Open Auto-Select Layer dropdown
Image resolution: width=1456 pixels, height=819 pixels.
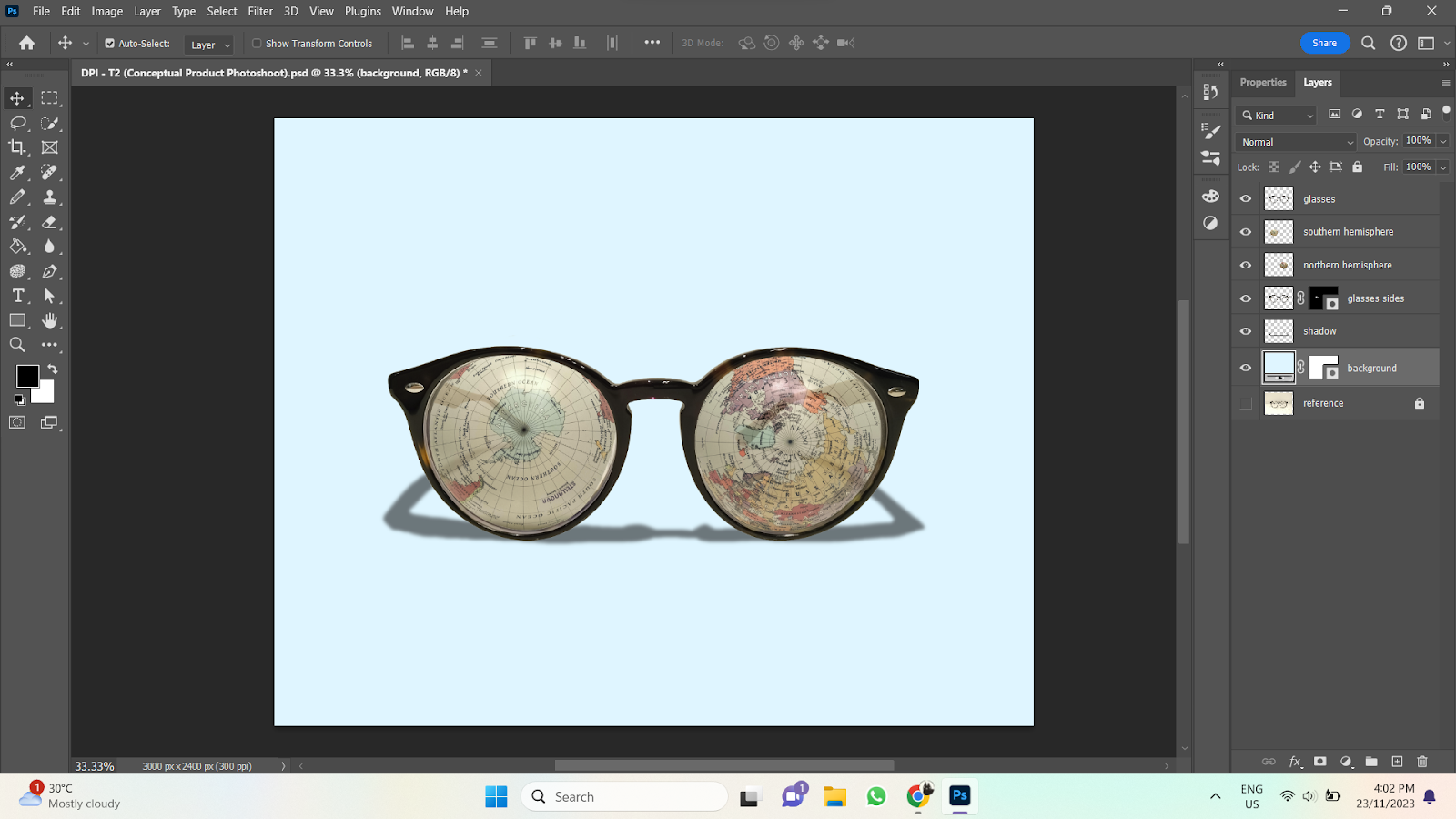coord(209,45)
